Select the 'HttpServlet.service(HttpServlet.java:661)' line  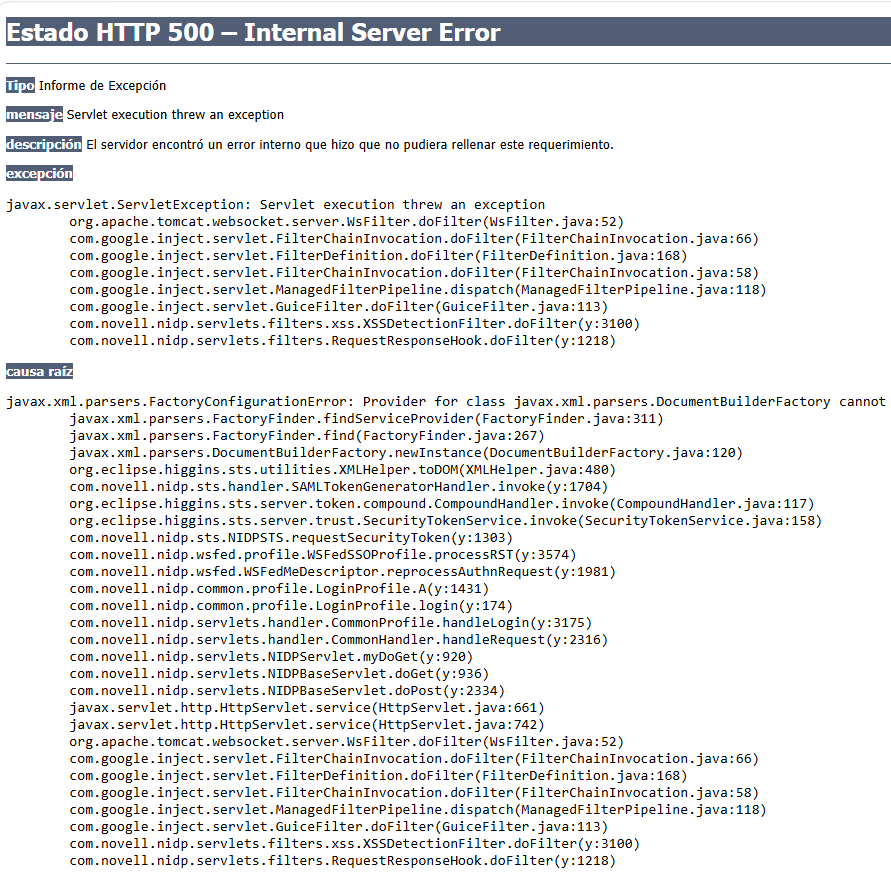click(307, 709)
